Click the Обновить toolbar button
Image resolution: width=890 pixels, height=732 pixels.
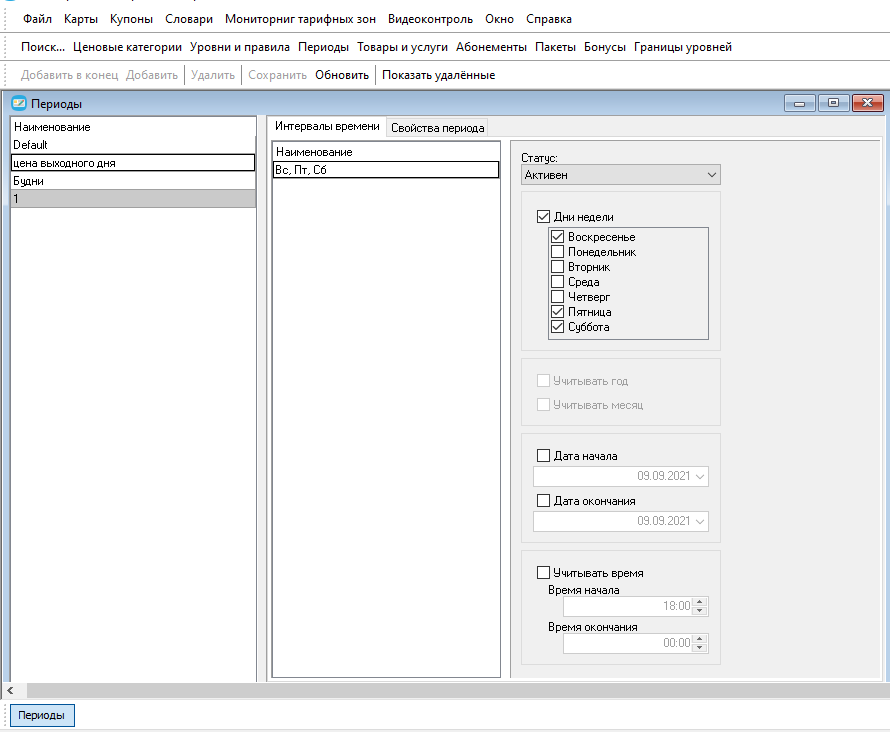(342, 75)
